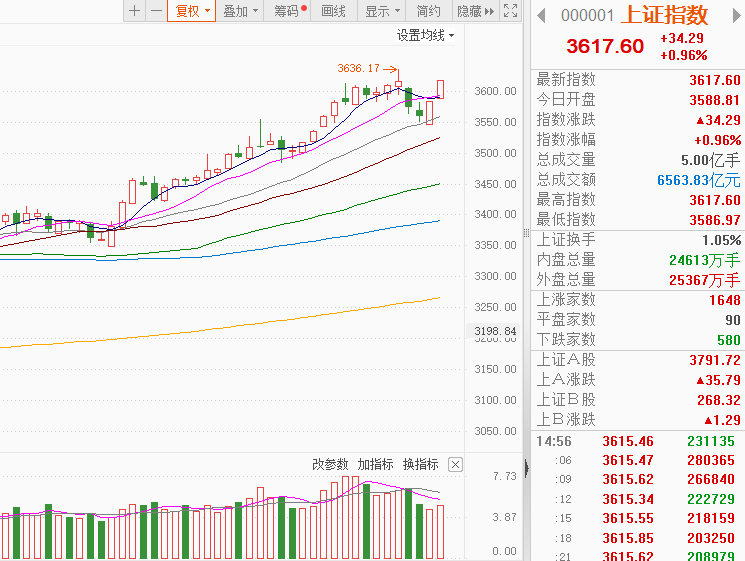Click the tick volume 231135
Viewport: 745px width, 561px height.
coord(710,441)
